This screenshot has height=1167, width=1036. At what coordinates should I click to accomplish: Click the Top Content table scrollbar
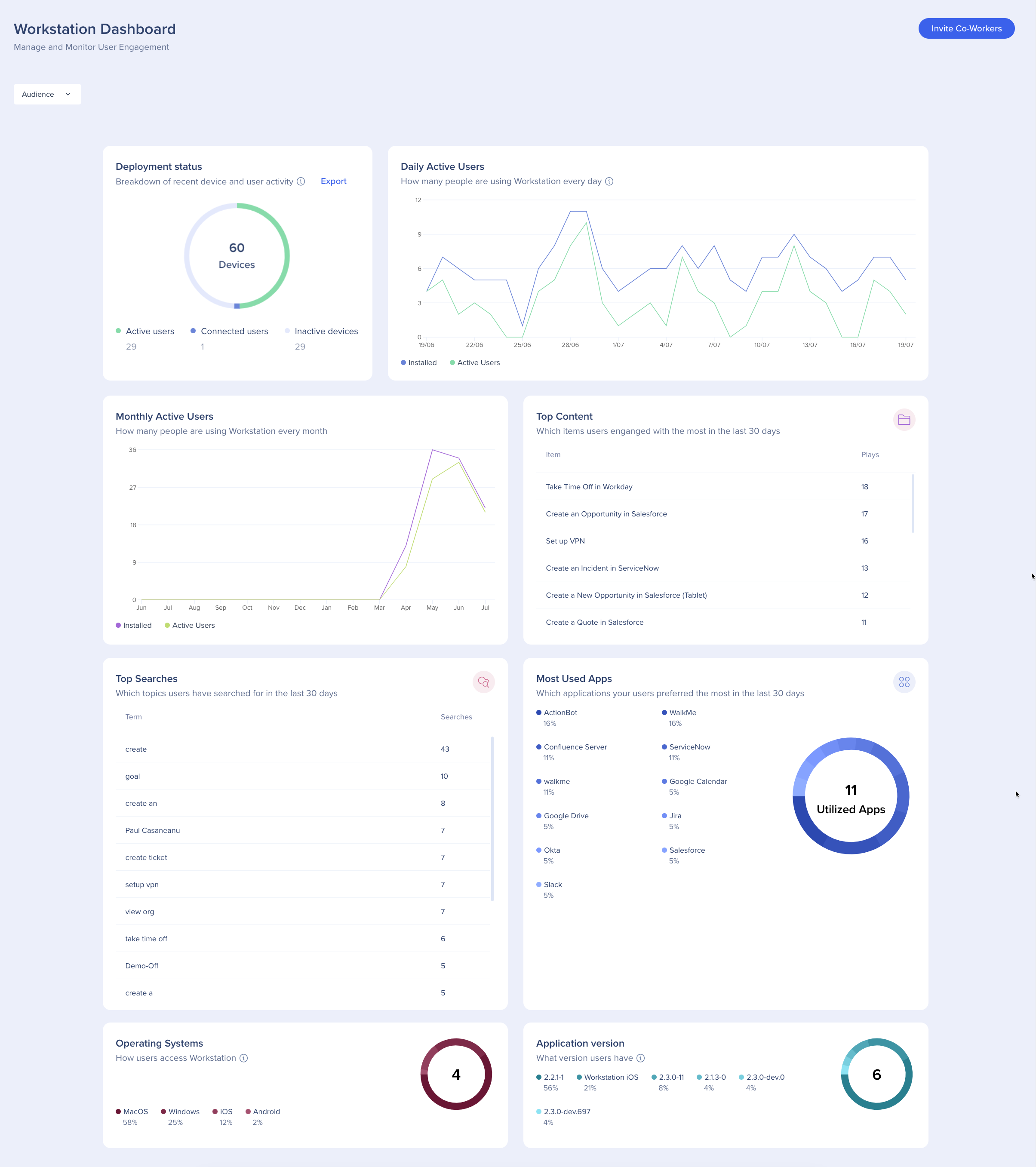coord(913,503)
